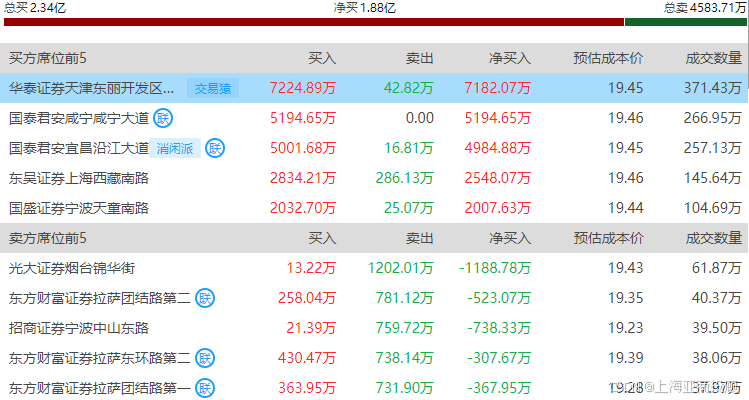The image size is (749, 400).
Task: Select cost price 19.23
Action: pos(625,328)
